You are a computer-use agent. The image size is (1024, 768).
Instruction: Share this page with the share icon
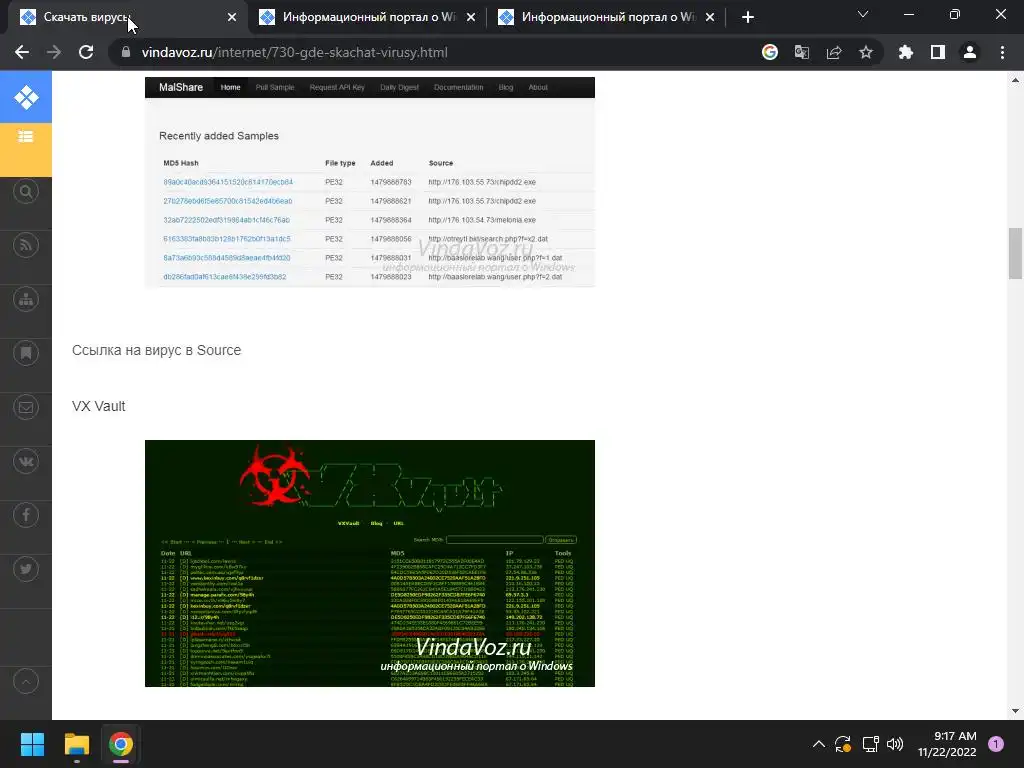[x=834, y=52]
